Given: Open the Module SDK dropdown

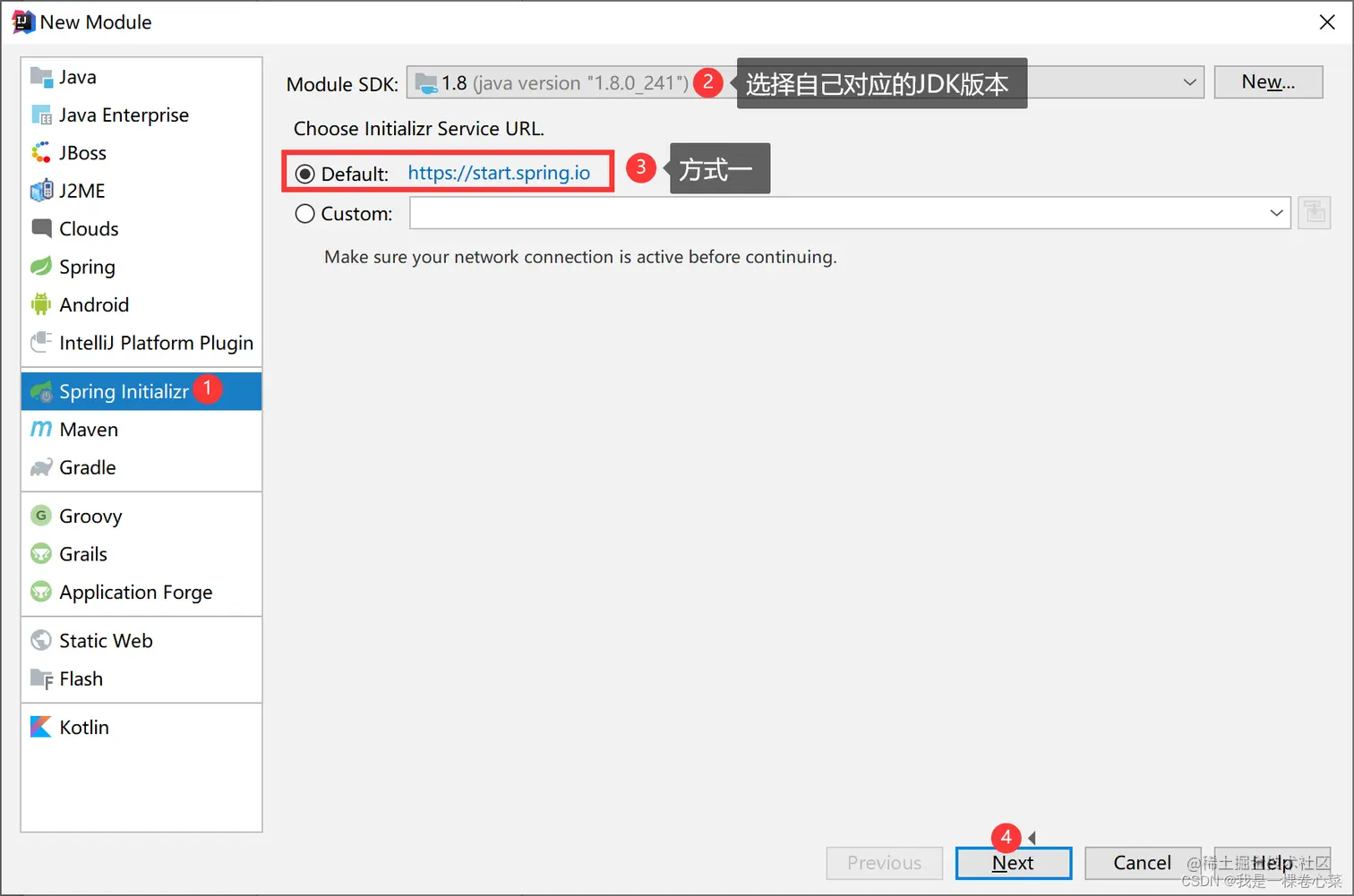Looking at the screenshot, I should tap(805, 82).
